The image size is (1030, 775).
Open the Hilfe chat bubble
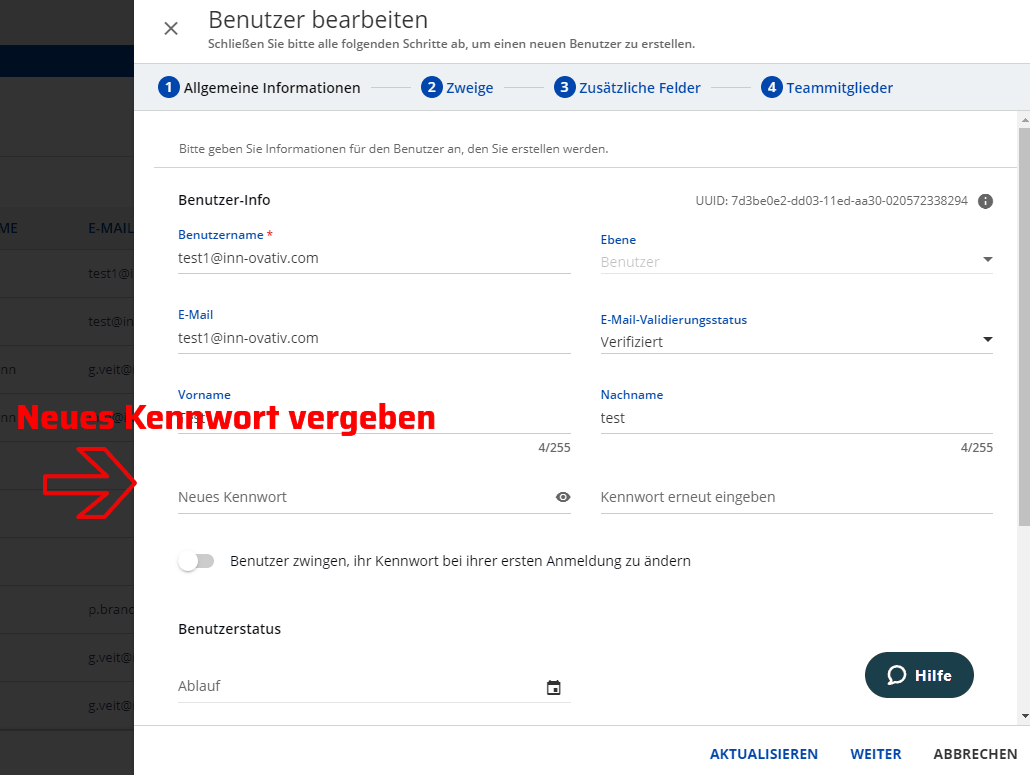point(919,676)
